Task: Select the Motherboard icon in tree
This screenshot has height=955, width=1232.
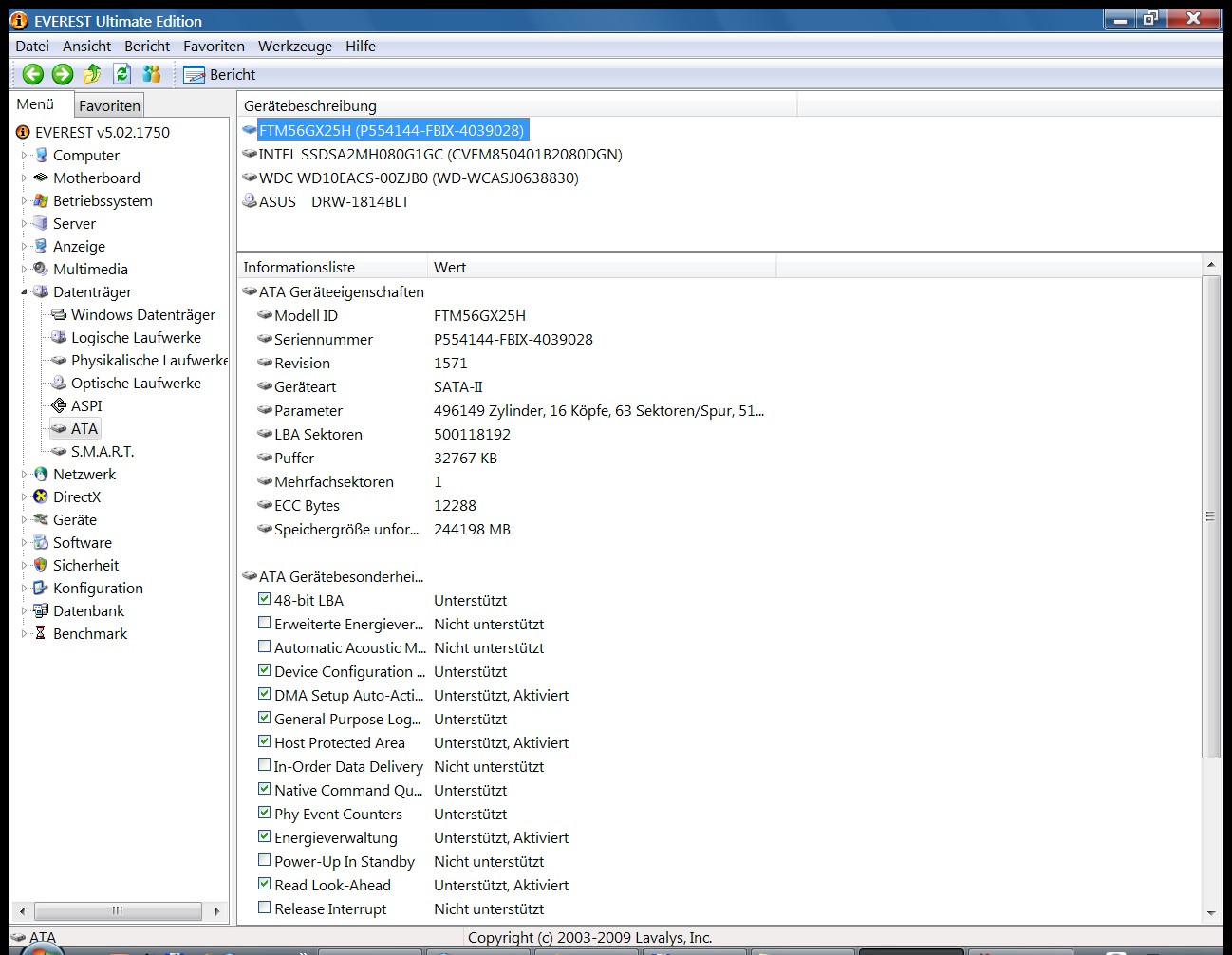Action: (x=41, y=178)
